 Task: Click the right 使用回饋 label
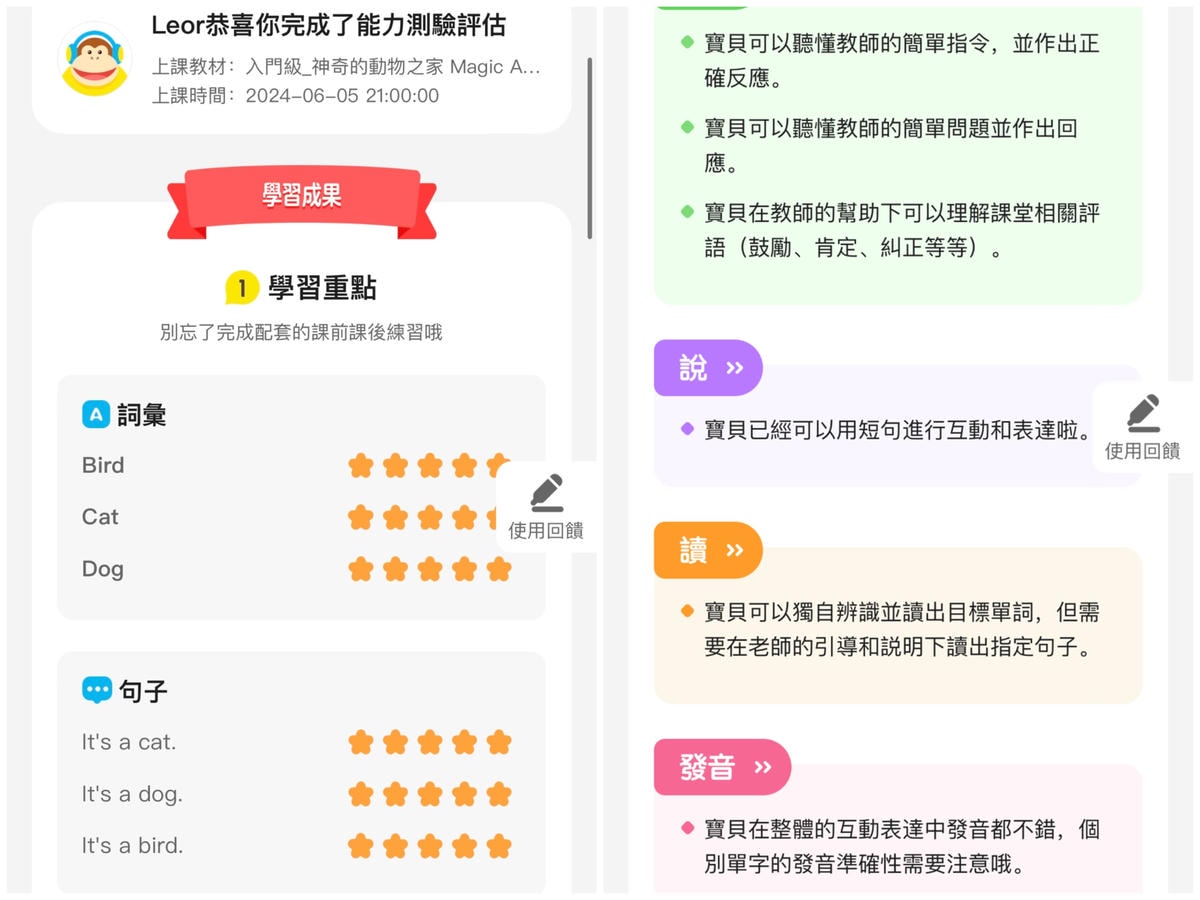click(1142, 451)
